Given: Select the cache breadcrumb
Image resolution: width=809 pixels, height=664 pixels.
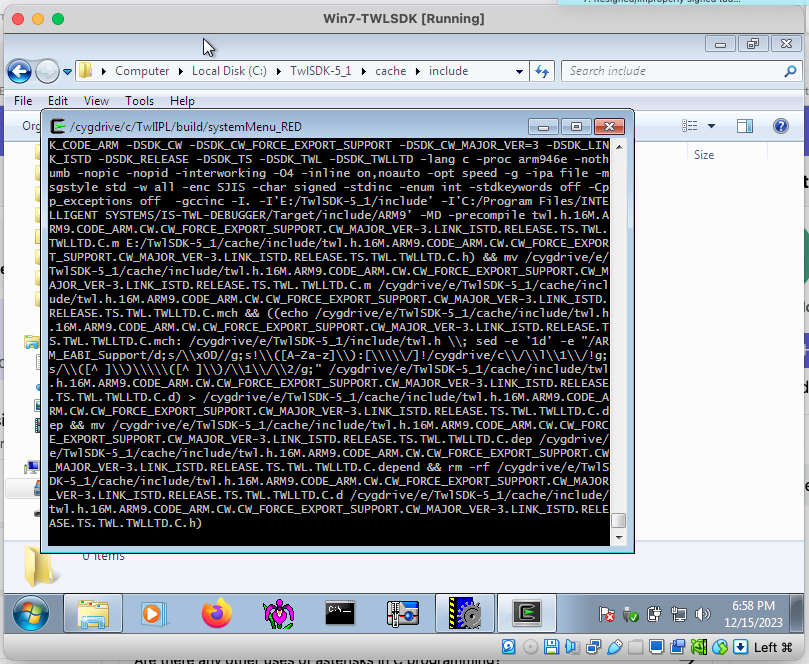Looking at the screenshot, I should (391, 71).
